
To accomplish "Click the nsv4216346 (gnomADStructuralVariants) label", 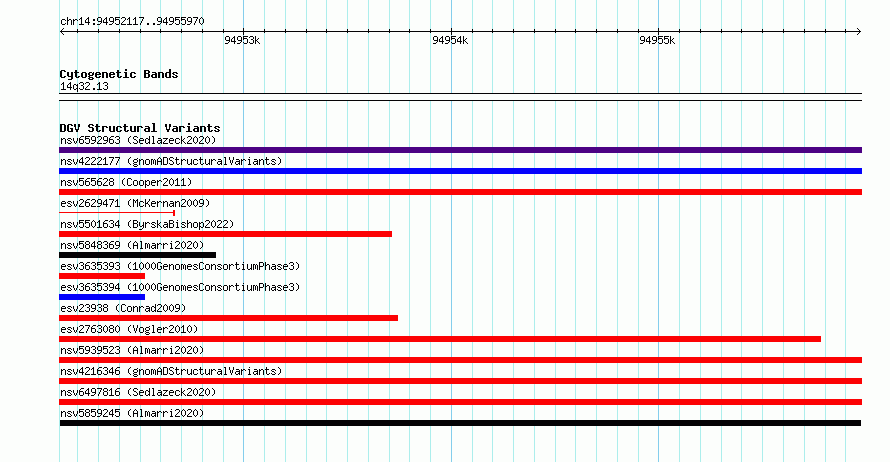I will click(x=171, y=371).
